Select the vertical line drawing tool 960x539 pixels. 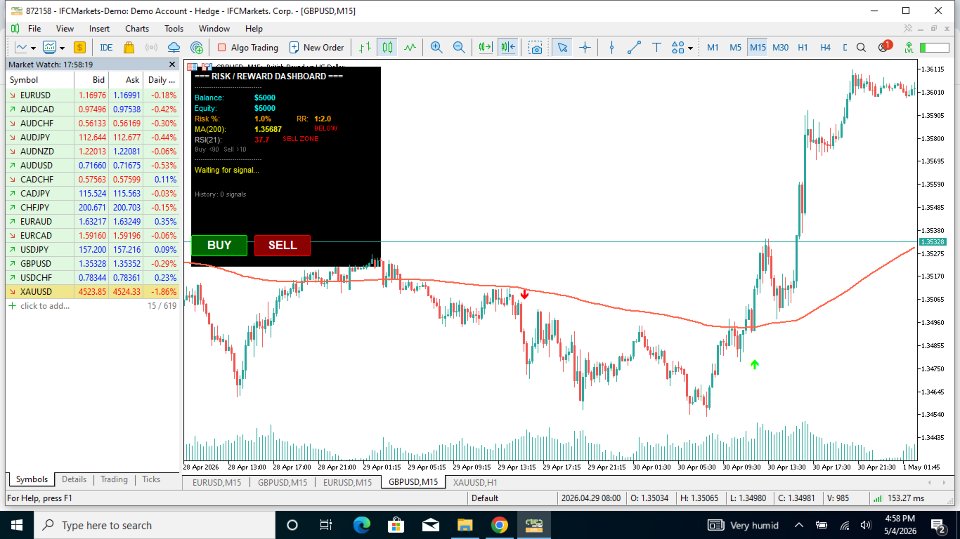pyautogui.click(x=612, y=47)
